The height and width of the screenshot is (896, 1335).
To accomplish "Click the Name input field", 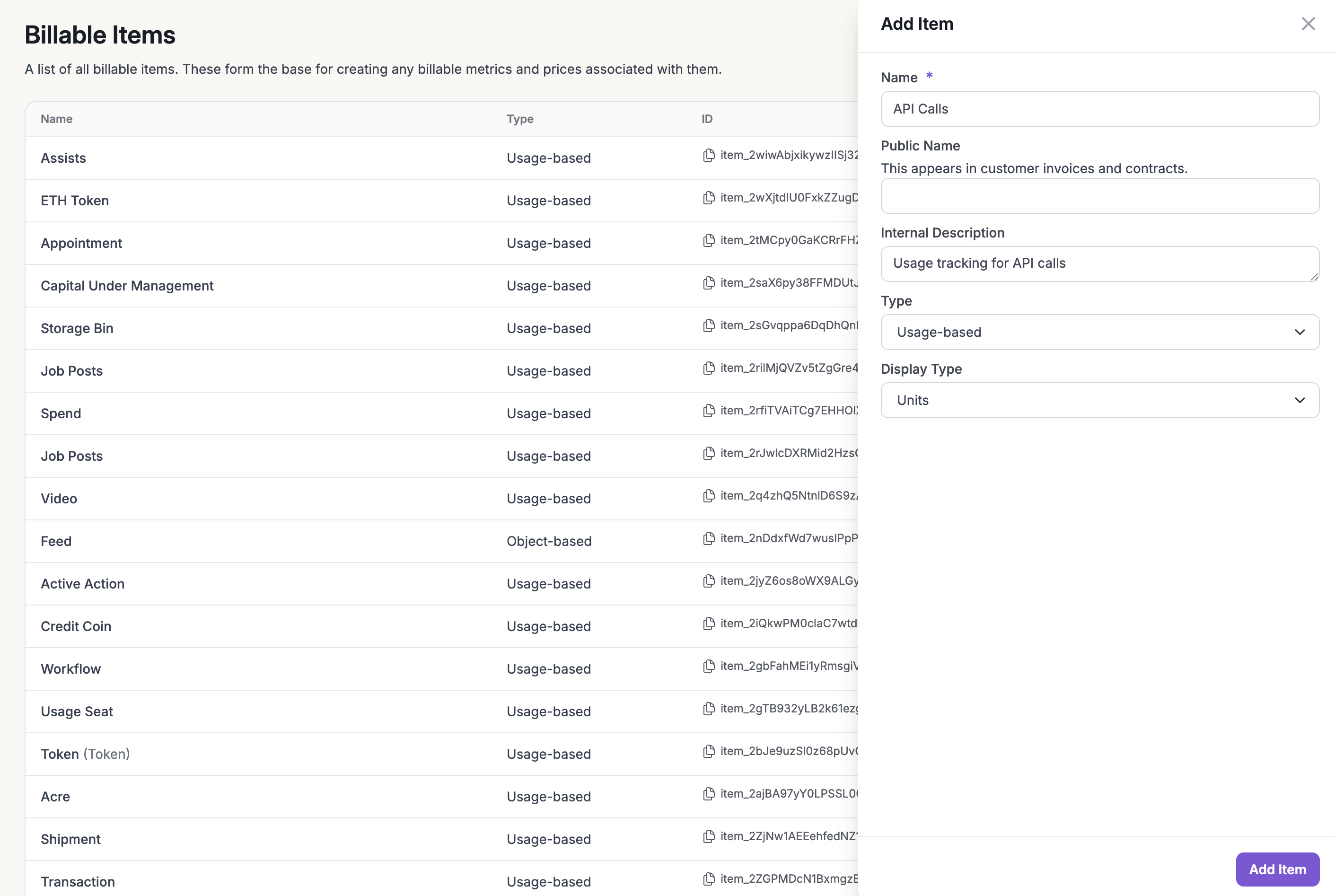I will pos(1099,109).
